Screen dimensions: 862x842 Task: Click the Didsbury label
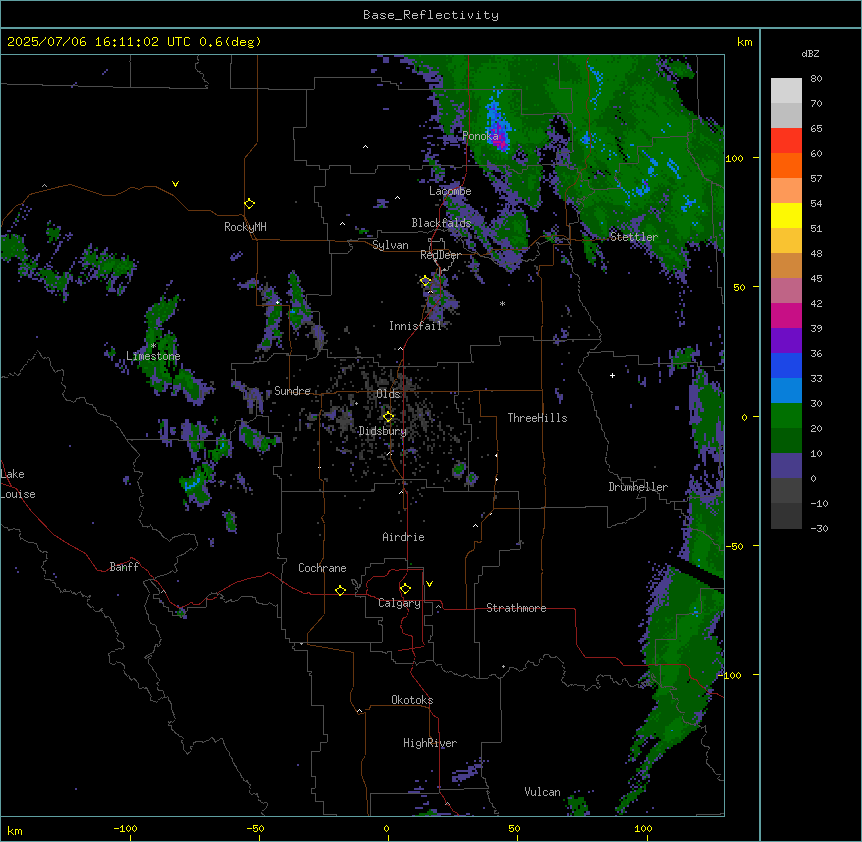click(383, 431)
